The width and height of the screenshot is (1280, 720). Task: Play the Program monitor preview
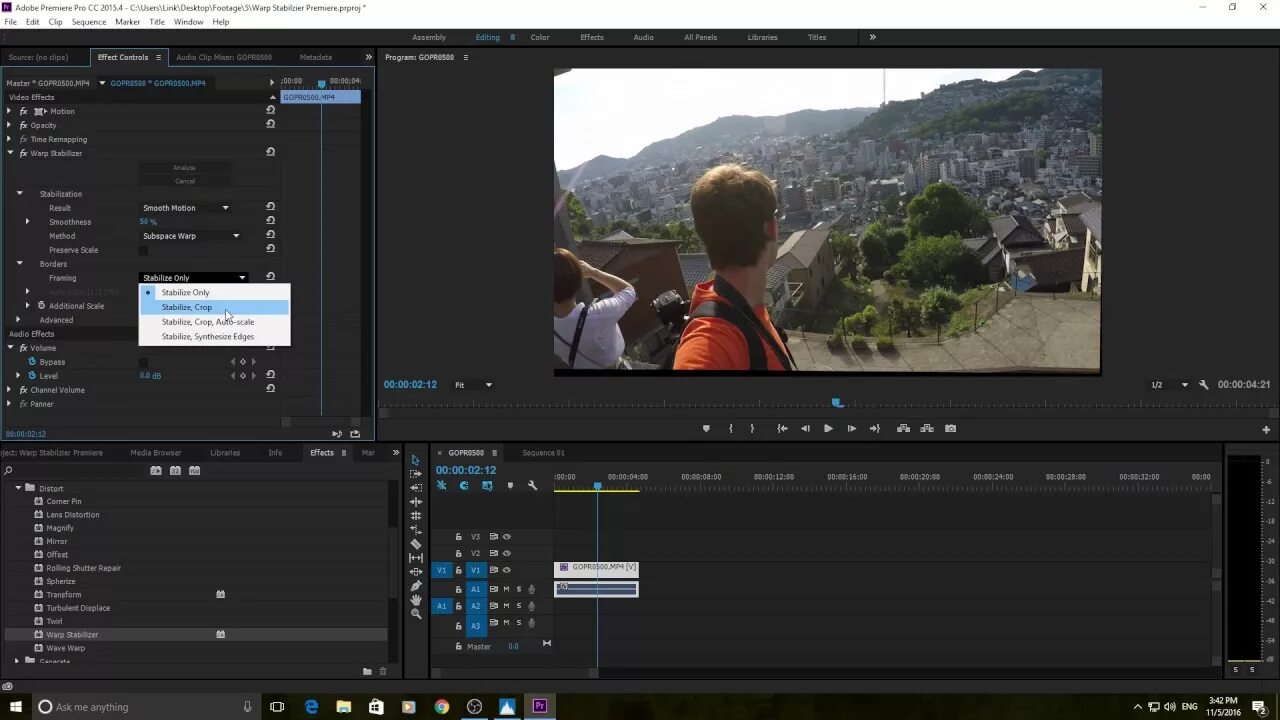(x=828, y=428)
